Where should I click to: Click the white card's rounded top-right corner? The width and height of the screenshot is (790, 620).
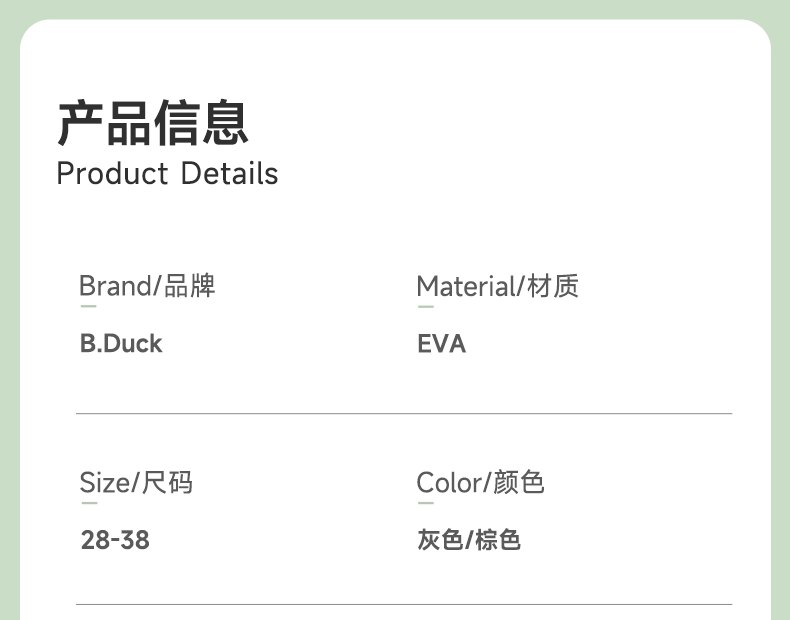tap(755, 35)
